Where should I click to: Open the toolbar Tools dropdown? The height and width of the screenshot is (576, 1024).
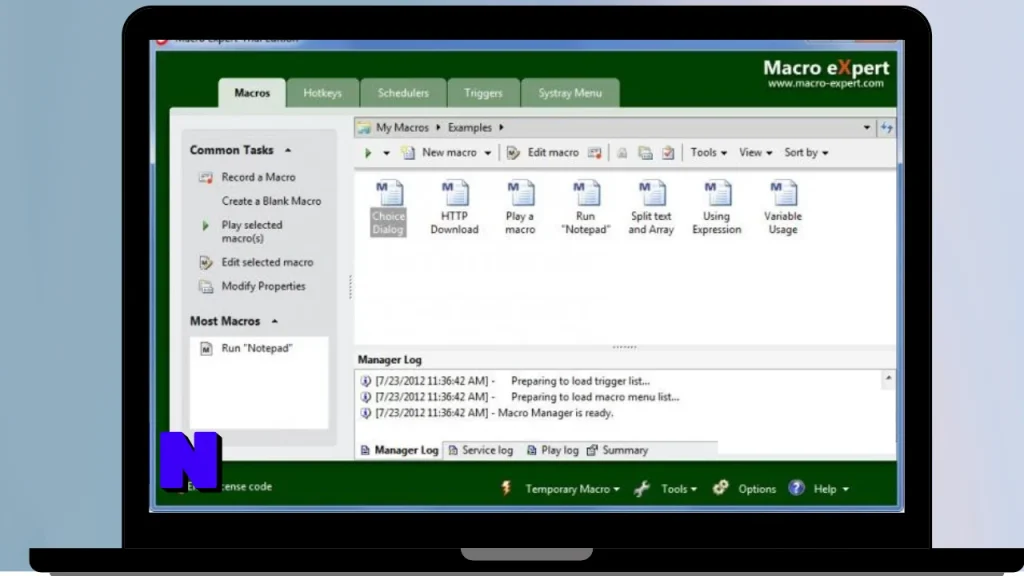(709, 153)
